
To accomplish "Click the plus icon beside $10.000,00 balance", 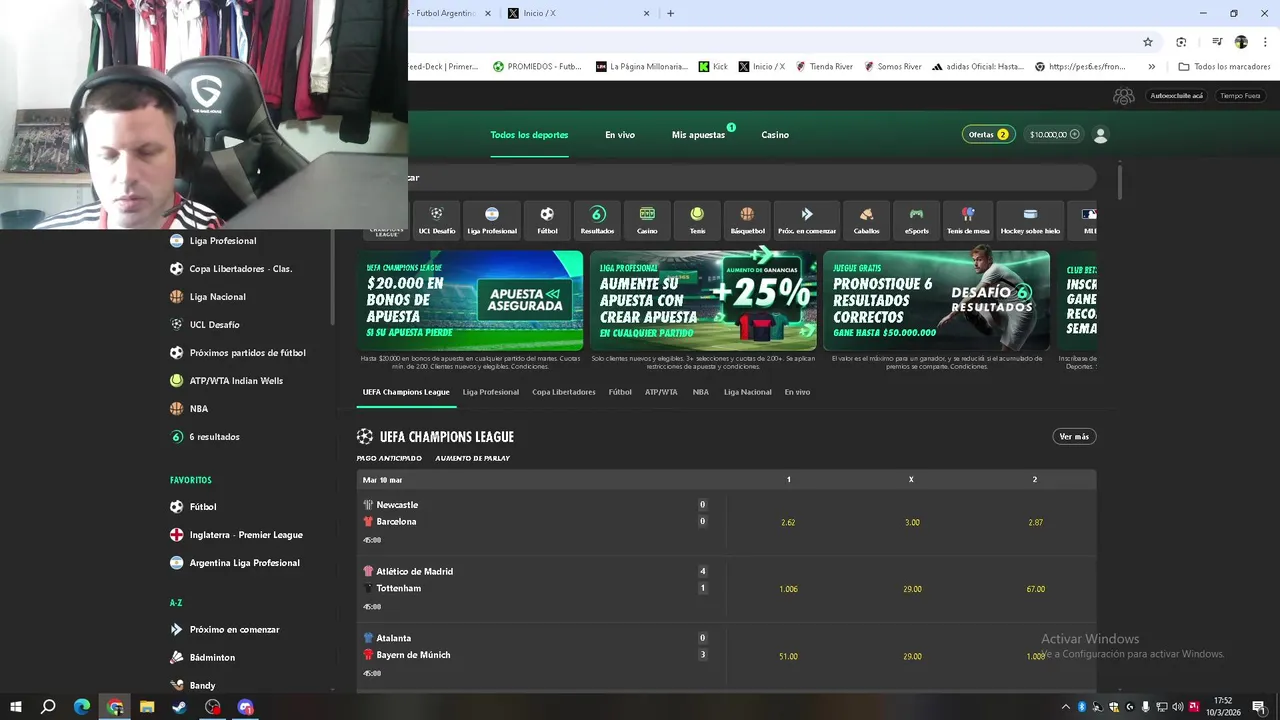I will (x=1075, y=134).
